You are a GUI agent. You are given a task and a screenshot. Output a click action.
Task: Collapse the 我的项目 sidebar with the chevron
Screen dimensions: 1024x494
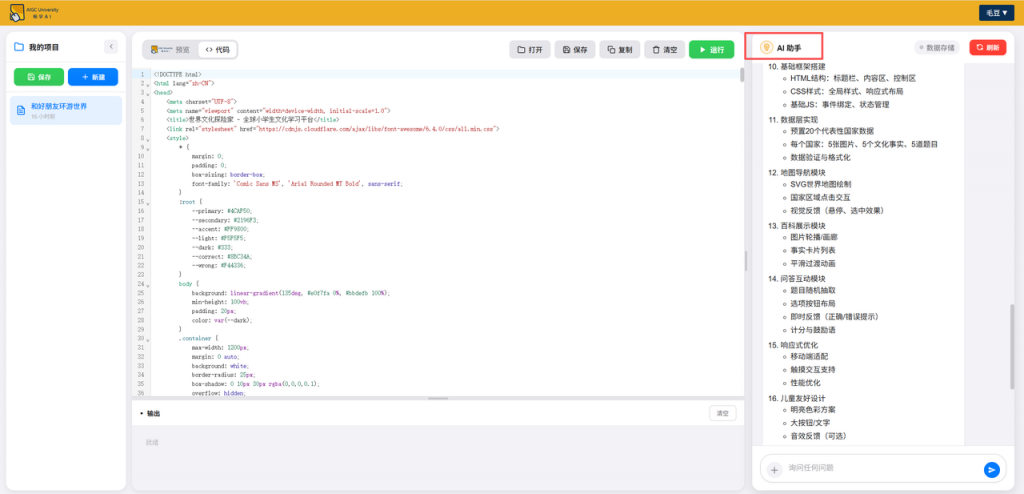(x=111, y=47)
